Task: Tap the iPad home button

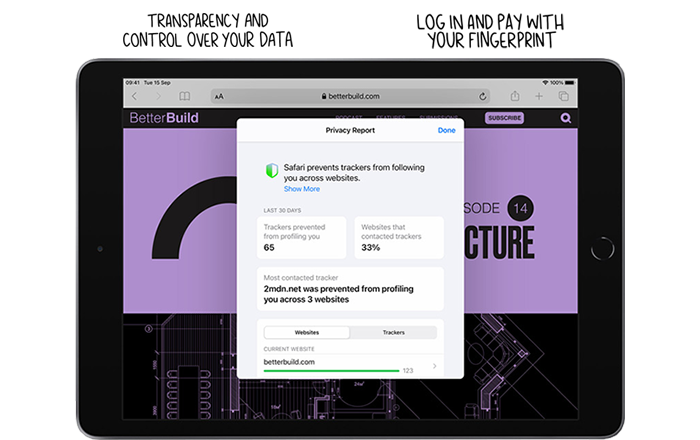Action: tap(602, 249)
